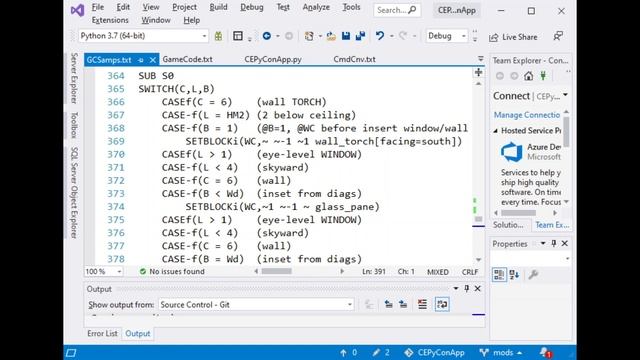The image size is (640, 360).
Task: Switch to GameCode.txt tab
Action: coord(187,60)
